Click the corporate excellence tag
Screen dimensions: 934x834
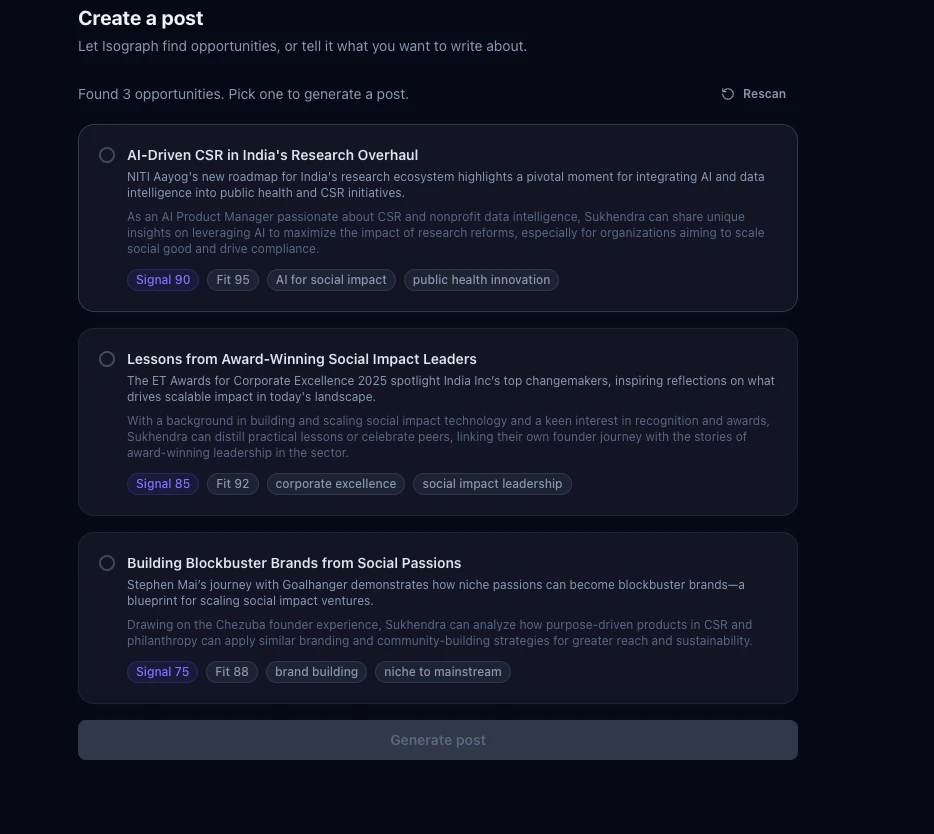coord(336,484)
